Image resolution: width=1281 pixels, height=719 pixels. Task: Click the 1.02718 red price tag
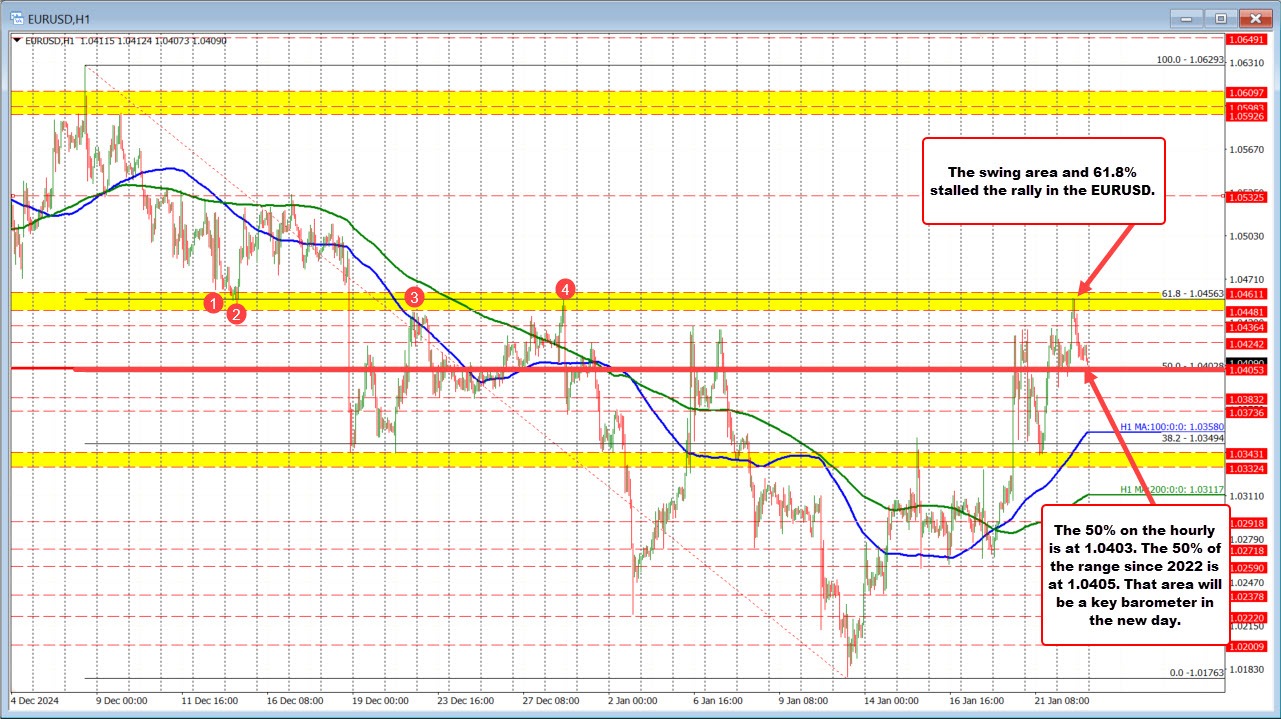tap(1249, 551)
